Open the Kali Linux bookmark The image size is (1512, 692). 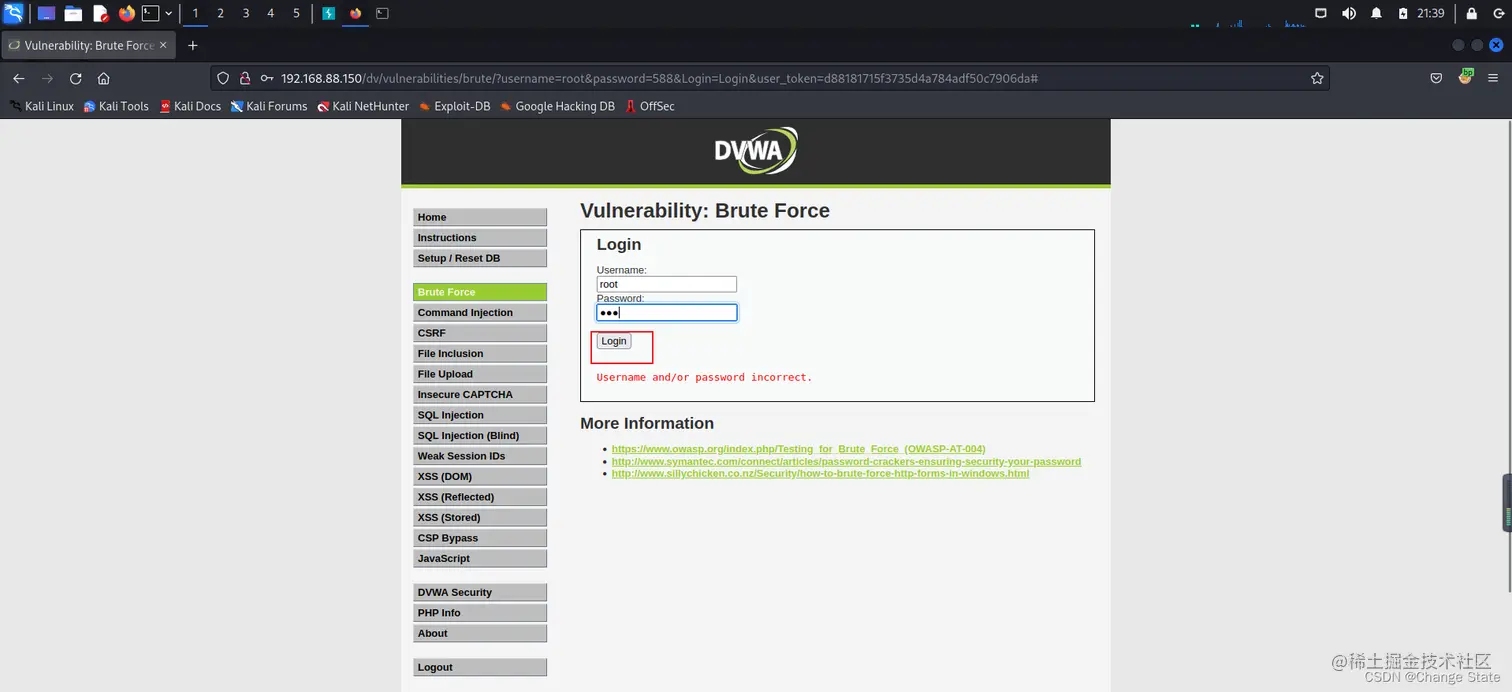click(42, 106)
